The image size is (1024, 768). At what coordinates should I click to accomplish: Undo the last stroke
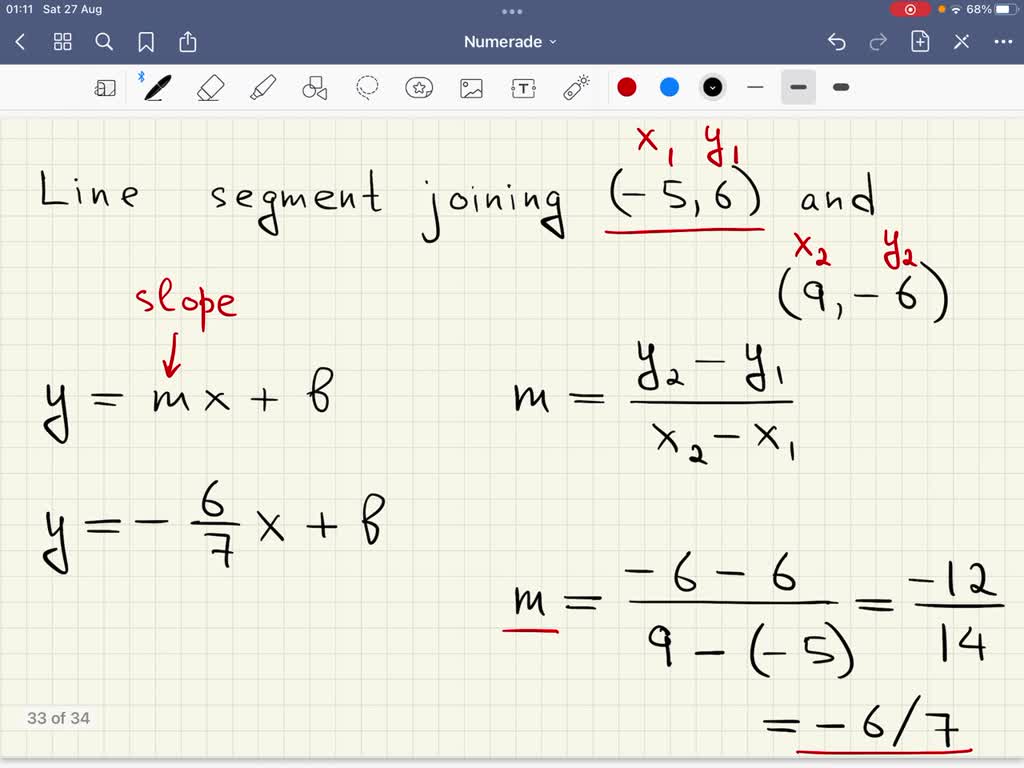(837, 41)
